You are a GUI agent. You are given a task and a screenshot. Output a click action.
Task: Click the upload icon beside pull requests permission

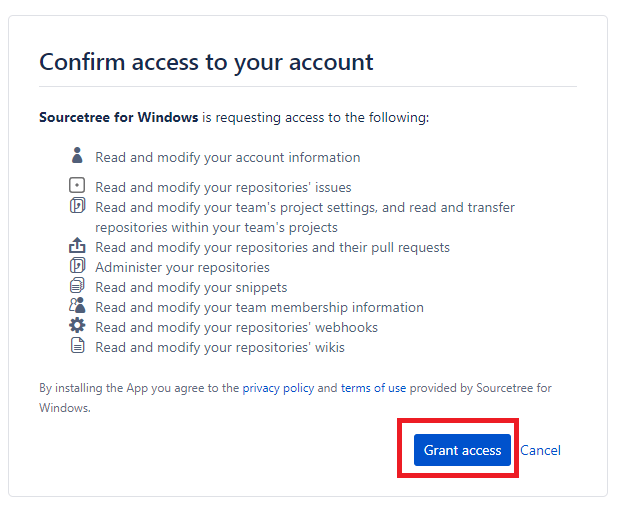tap(77, 245)
